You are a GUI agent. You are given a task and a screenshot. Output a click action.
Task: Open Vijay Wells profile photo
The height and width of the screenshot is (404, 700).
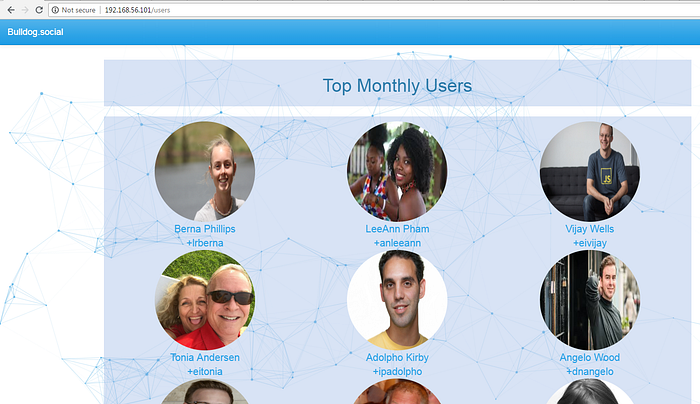pos(590,171)
